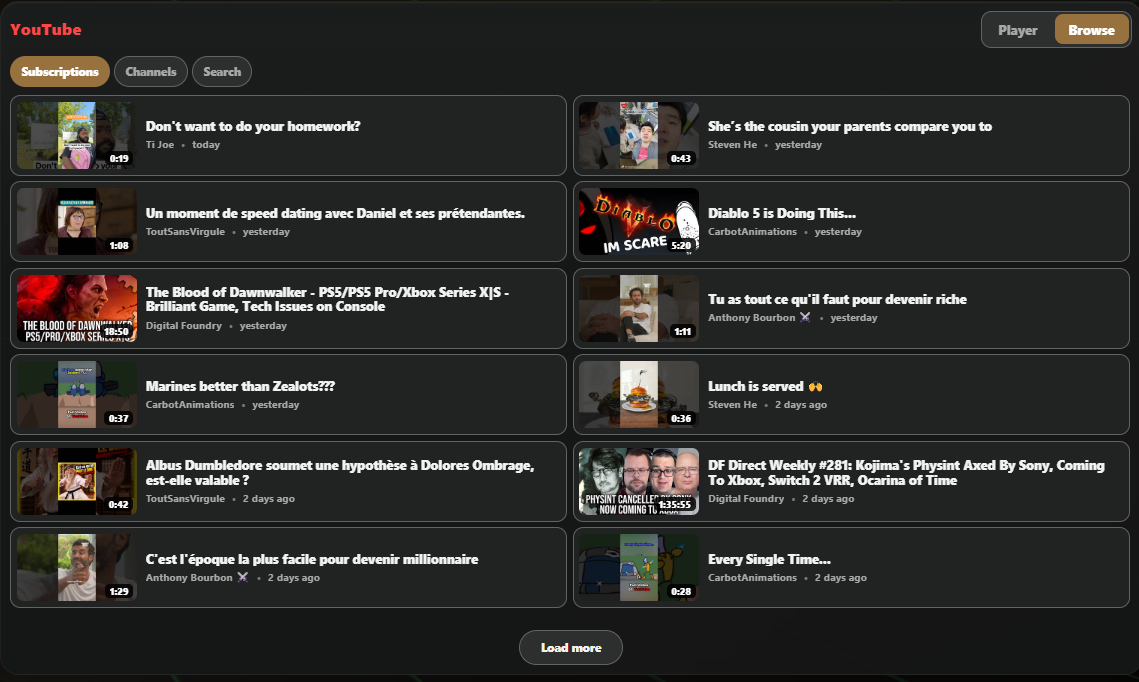Click title "Un moment de speed dating avec Daniel"

335,213
